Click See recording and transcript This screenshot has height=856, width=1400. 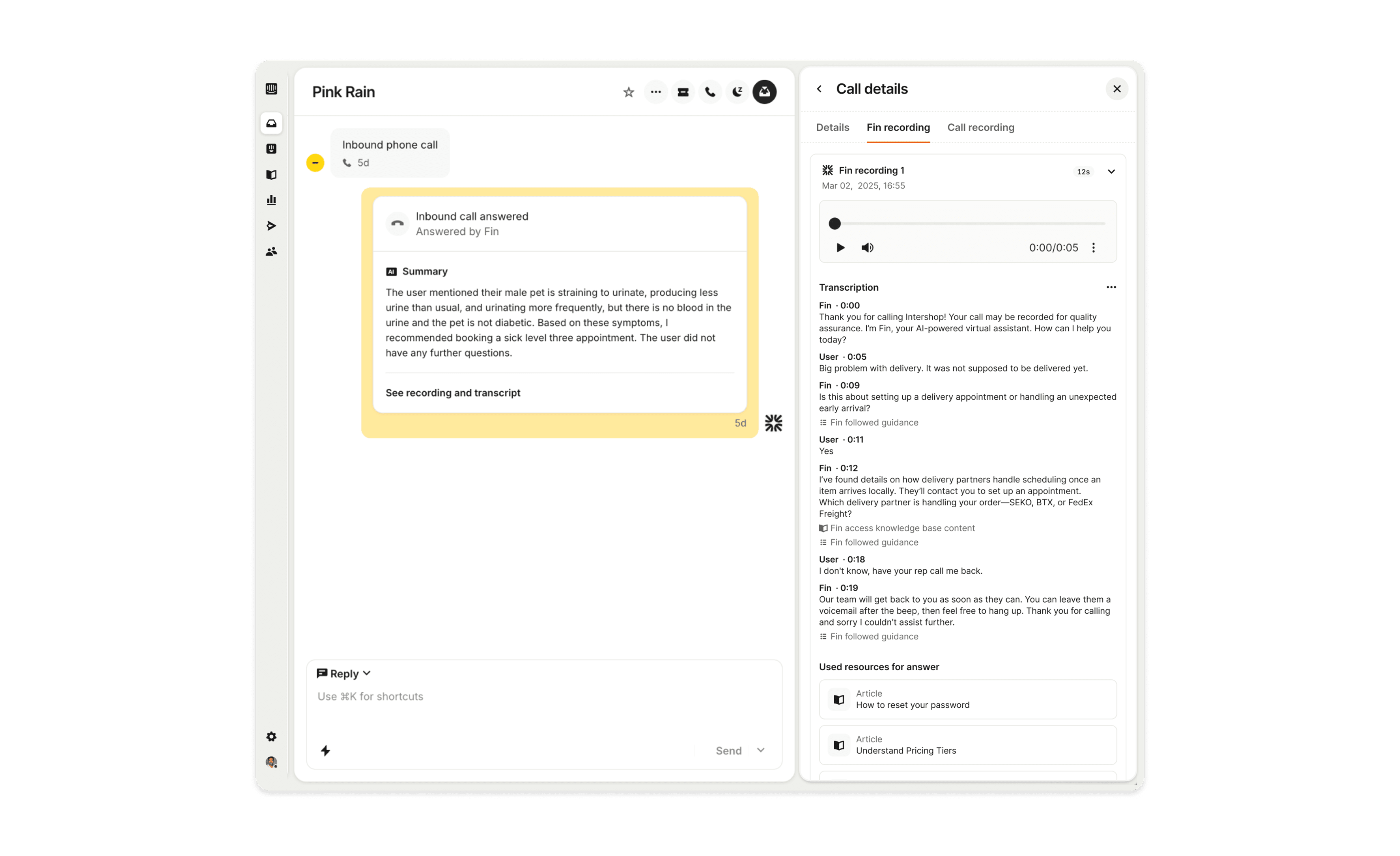point(453,393)
